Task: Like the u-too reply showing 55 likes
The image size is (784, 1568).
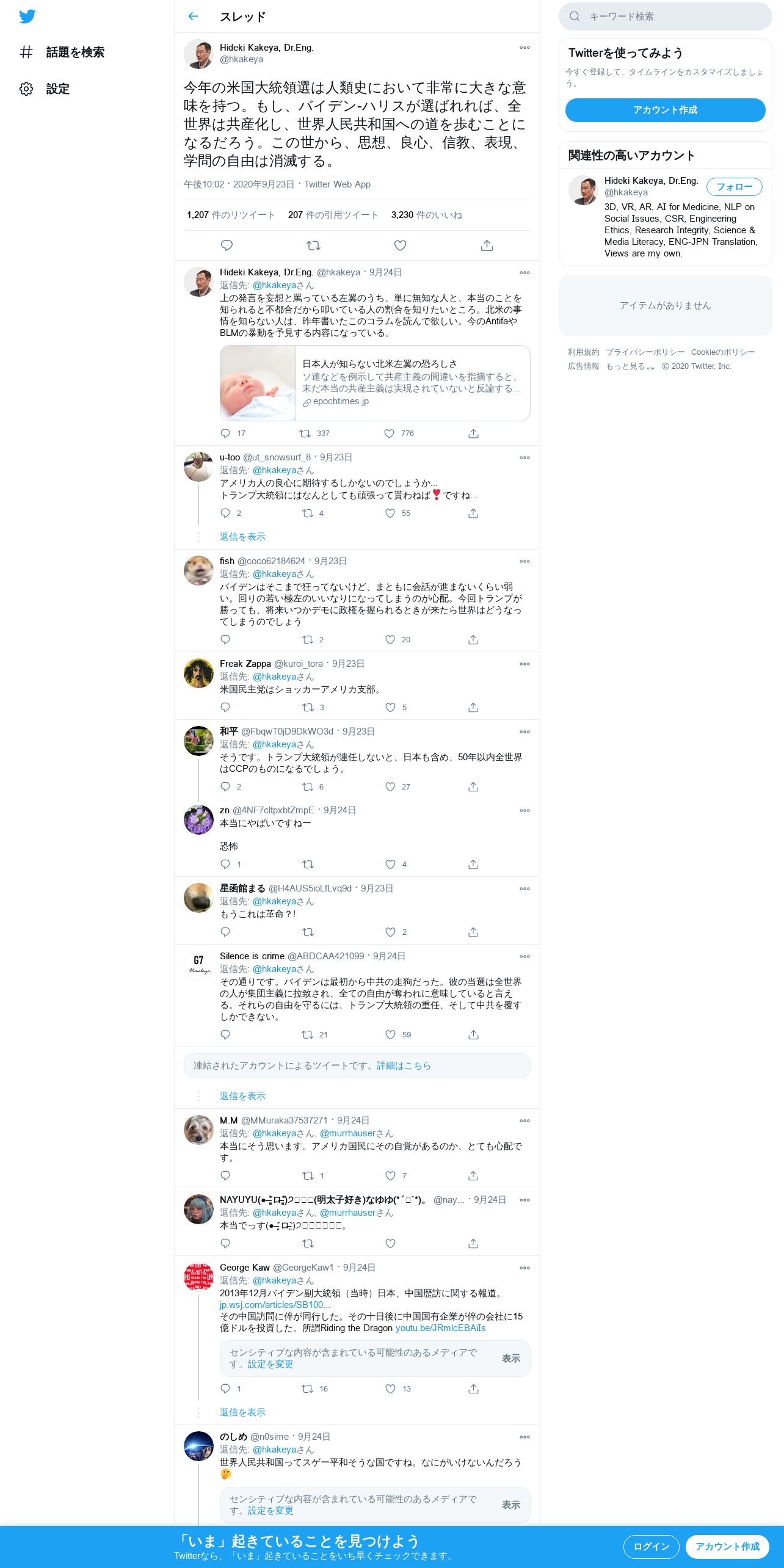Action: (390, 514)
